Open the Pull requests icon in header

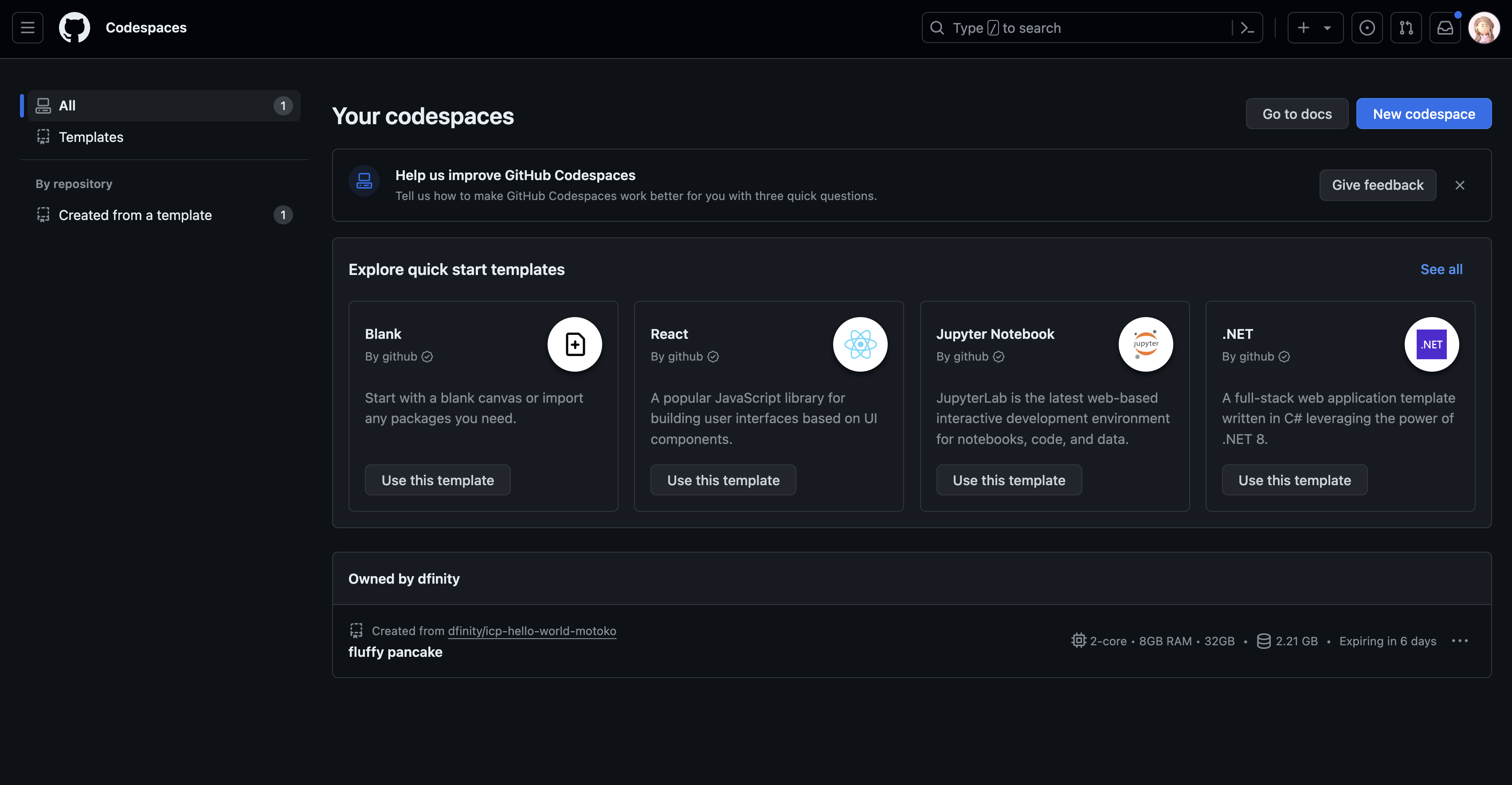pos(1406,27)
